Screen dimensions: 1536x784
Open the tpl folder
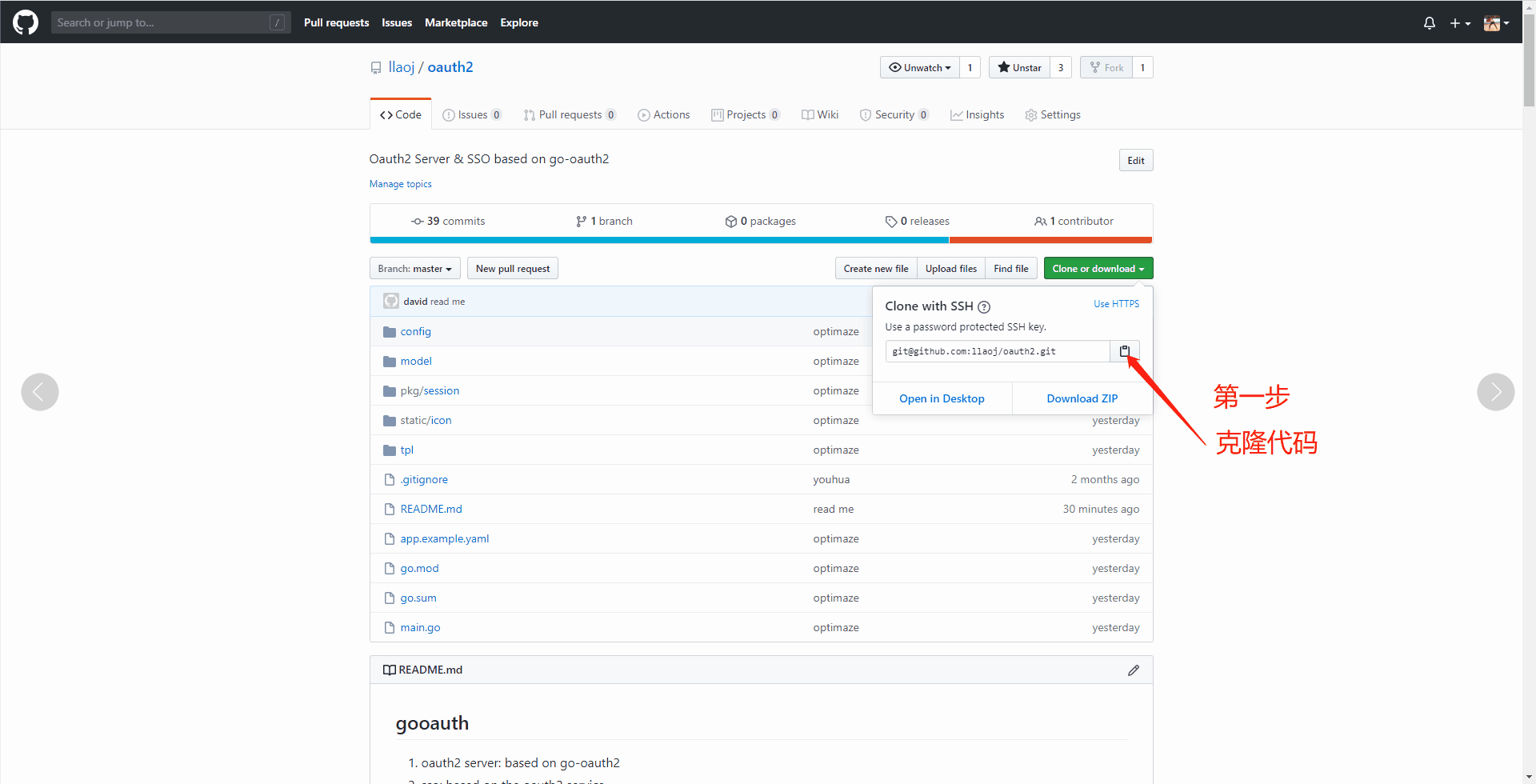(x=406, y=450)
